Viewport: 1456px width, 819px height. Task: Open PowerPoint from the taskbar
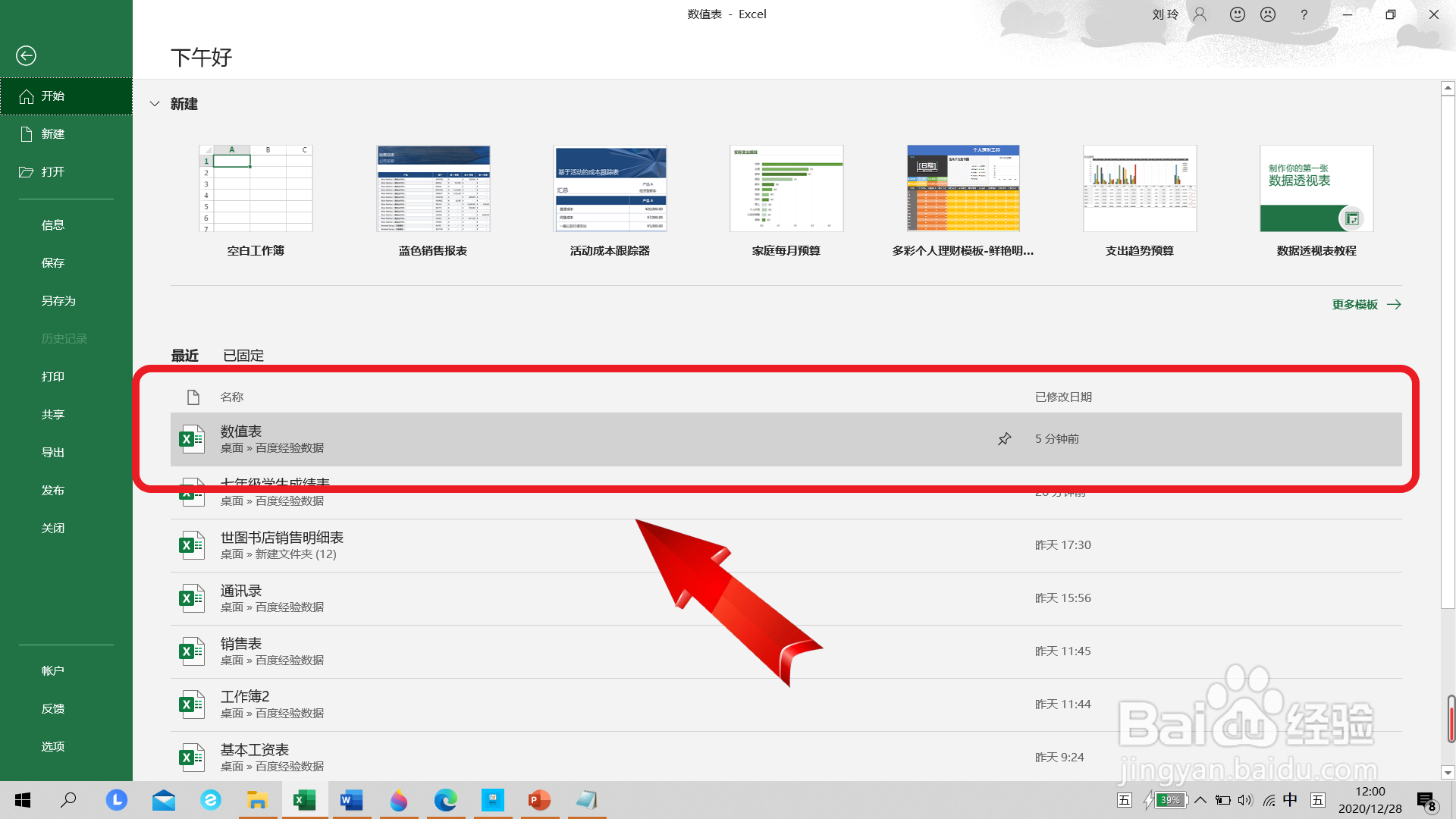click(x=539, y=800)
